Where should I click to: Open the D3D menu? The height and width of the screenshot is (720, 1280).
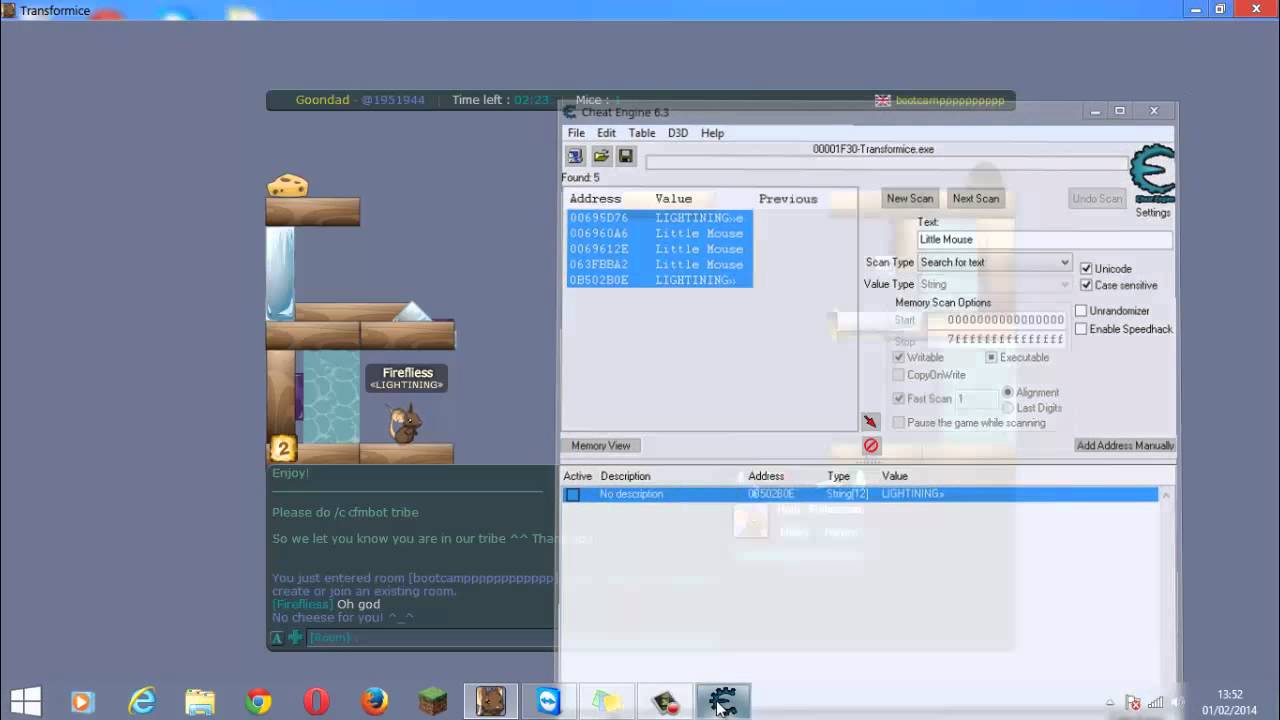pyautogui.click(x=678, y=133)
